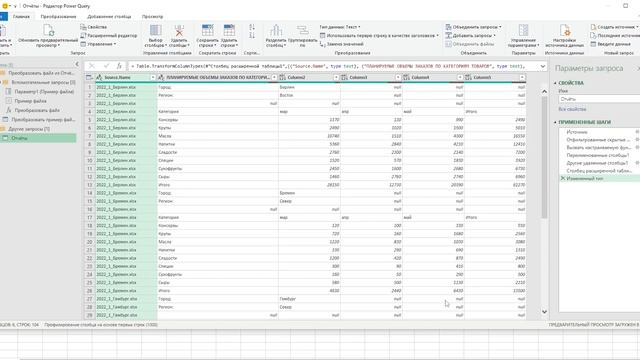Image resolution: width=640 pixels, height=360 pixels.
Task: Click the Обновить предварительный просмотр icon
Action: [x=48, y=30]
